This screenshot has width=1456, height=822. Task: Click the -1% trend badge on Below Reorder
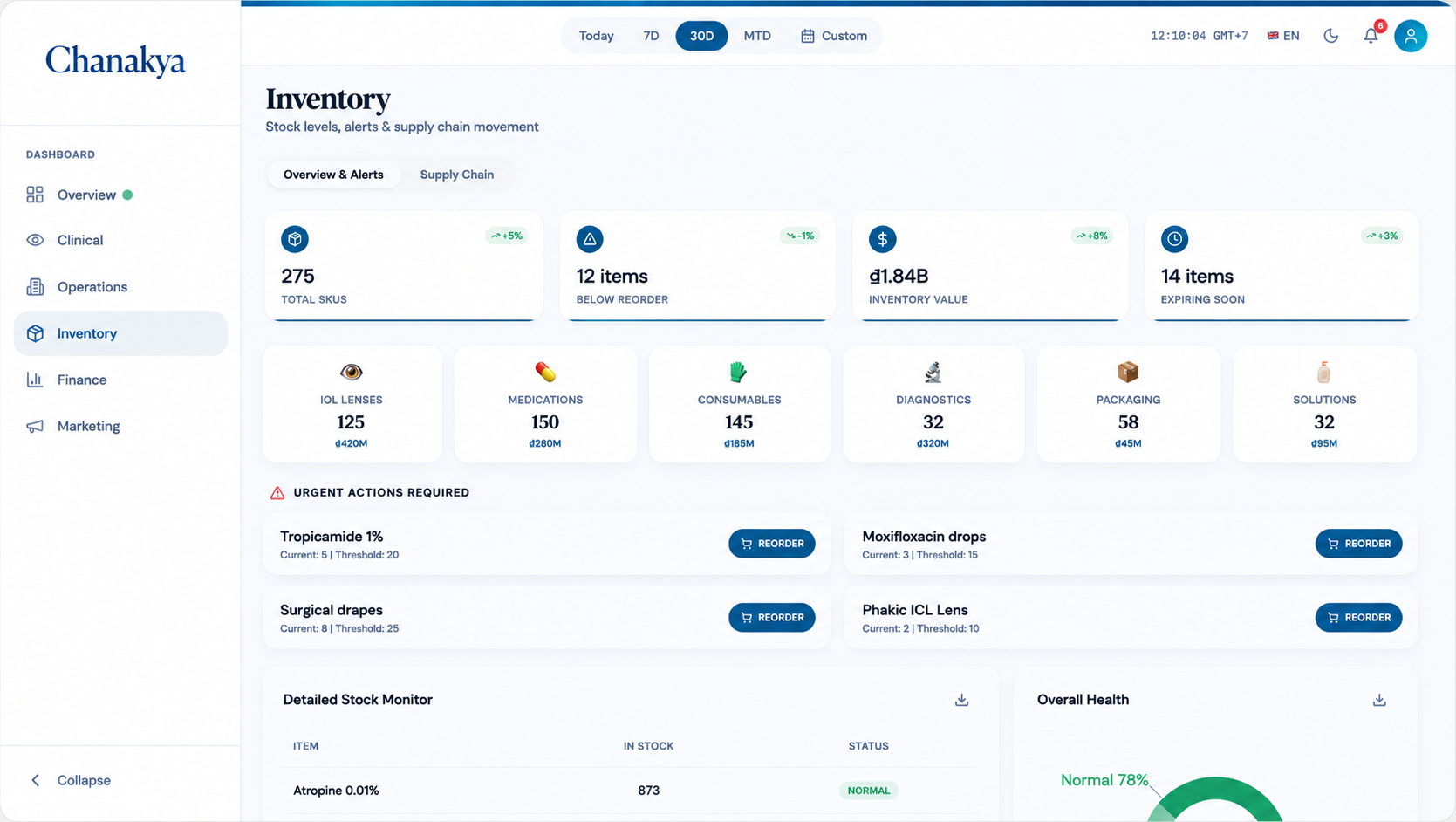(799, 236)
